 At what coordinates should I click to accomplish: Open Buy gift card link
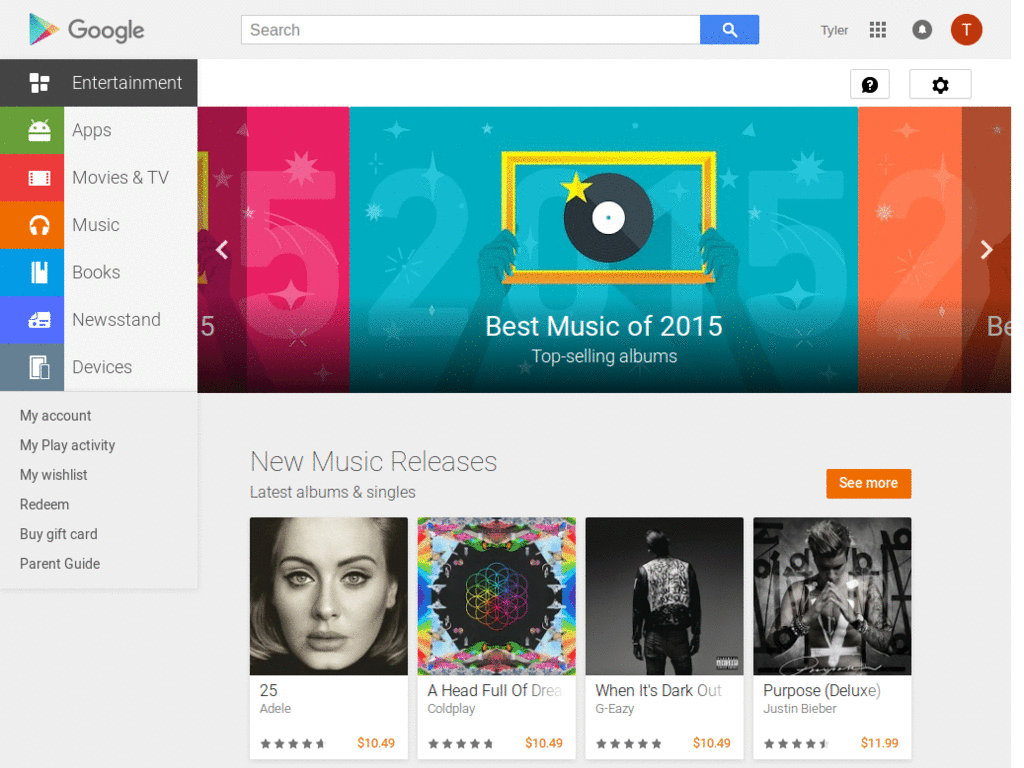tap(59, 534)
